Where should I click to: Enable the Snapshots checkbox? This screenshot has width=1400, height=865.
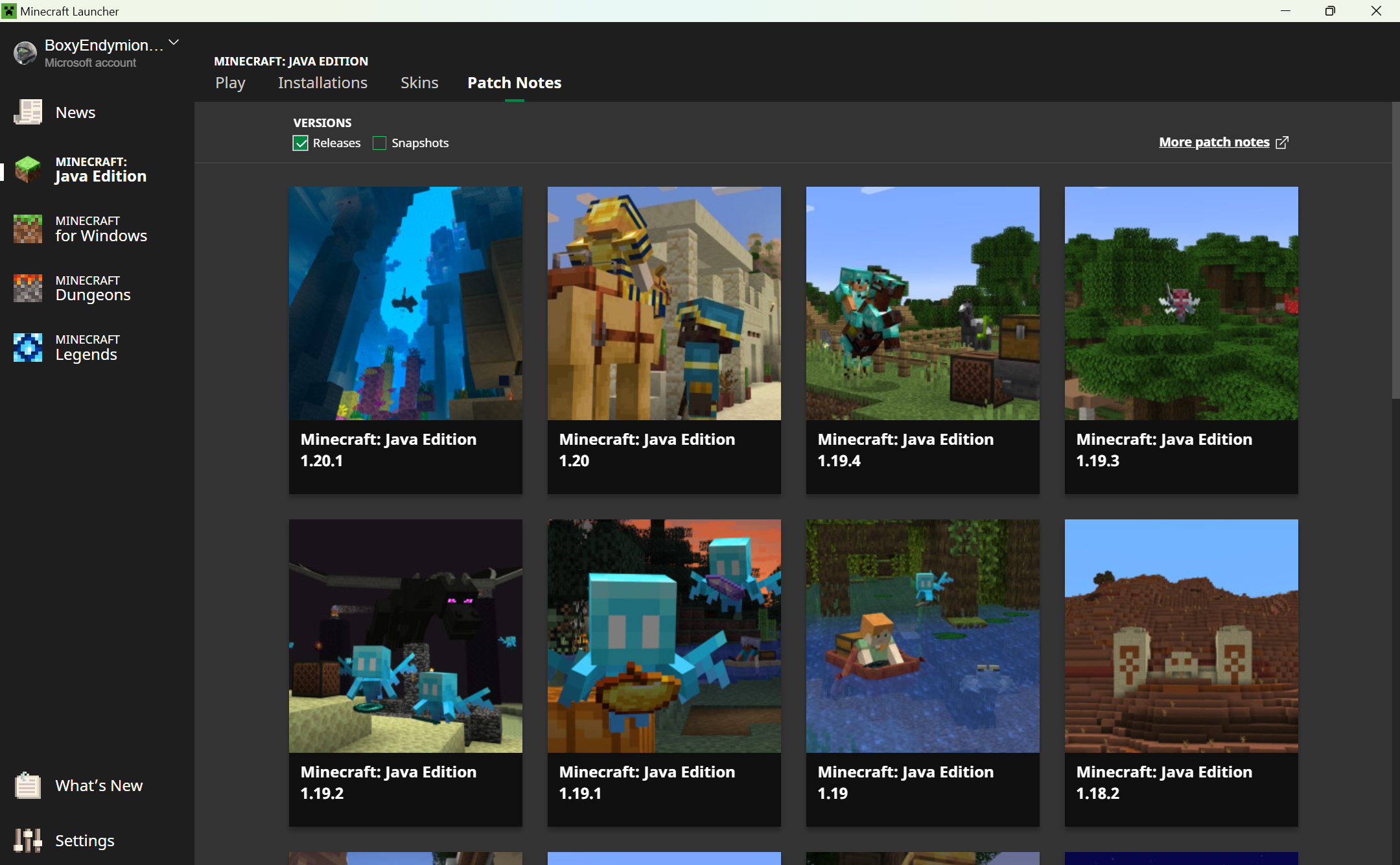(379, 143)
